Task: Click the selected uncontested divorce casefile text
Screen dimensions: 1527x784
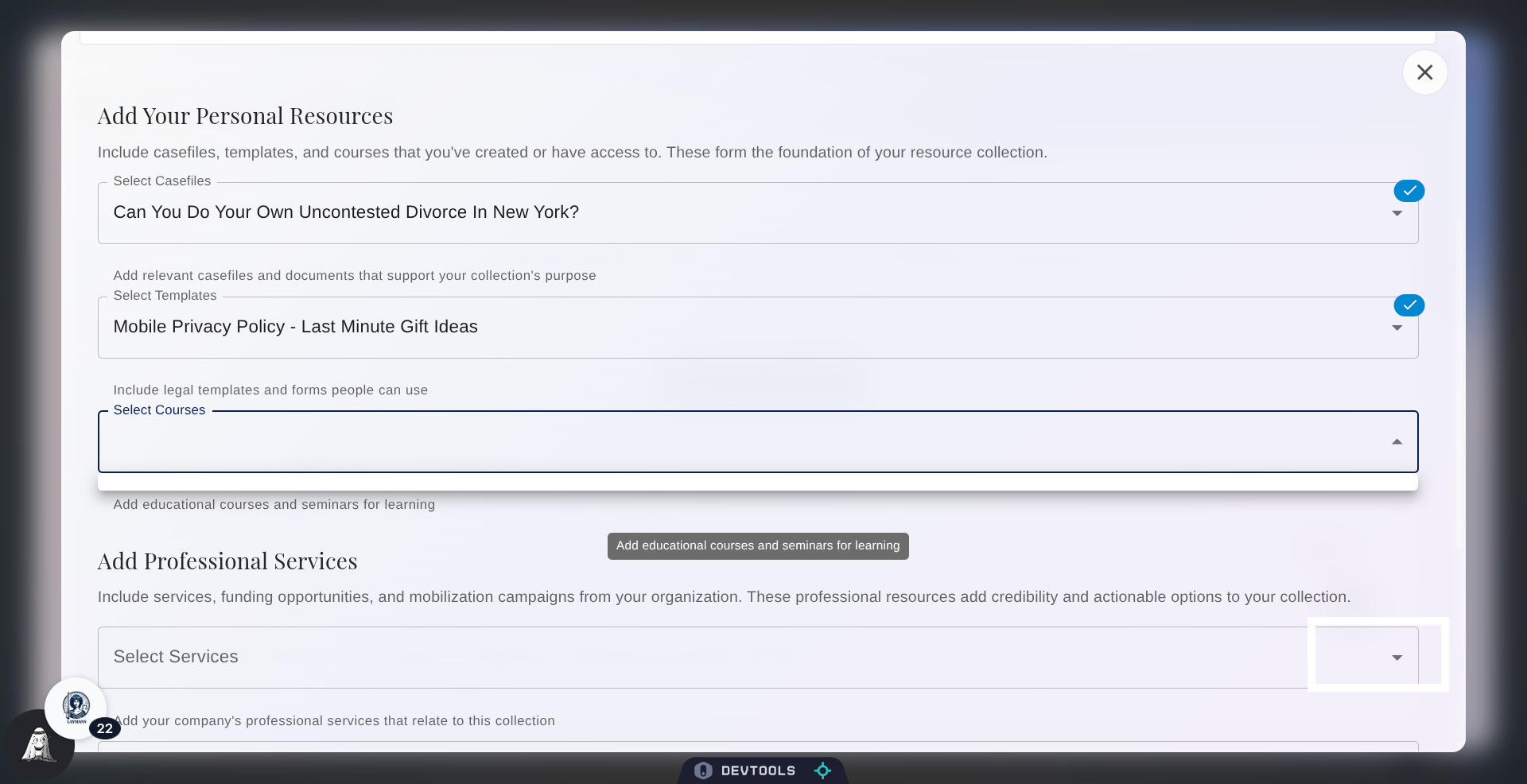Action: 346,212
